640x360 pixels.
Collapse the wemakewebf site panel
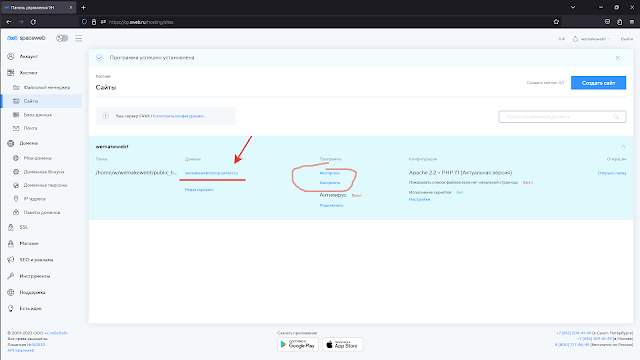[x=623, y=147]
